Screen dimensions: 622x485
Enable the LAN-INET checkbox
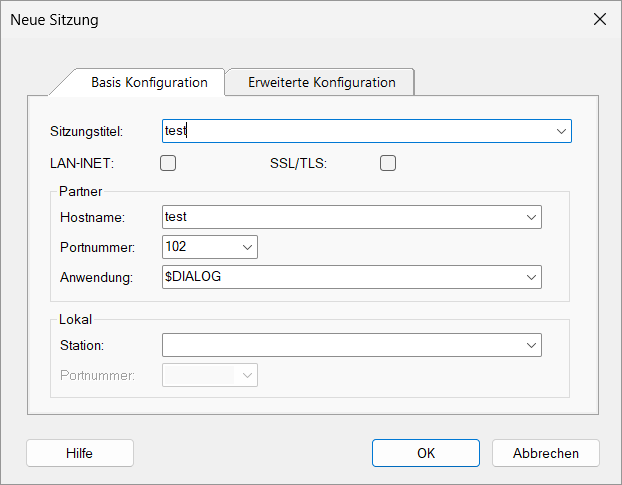(x=168, y=163)
